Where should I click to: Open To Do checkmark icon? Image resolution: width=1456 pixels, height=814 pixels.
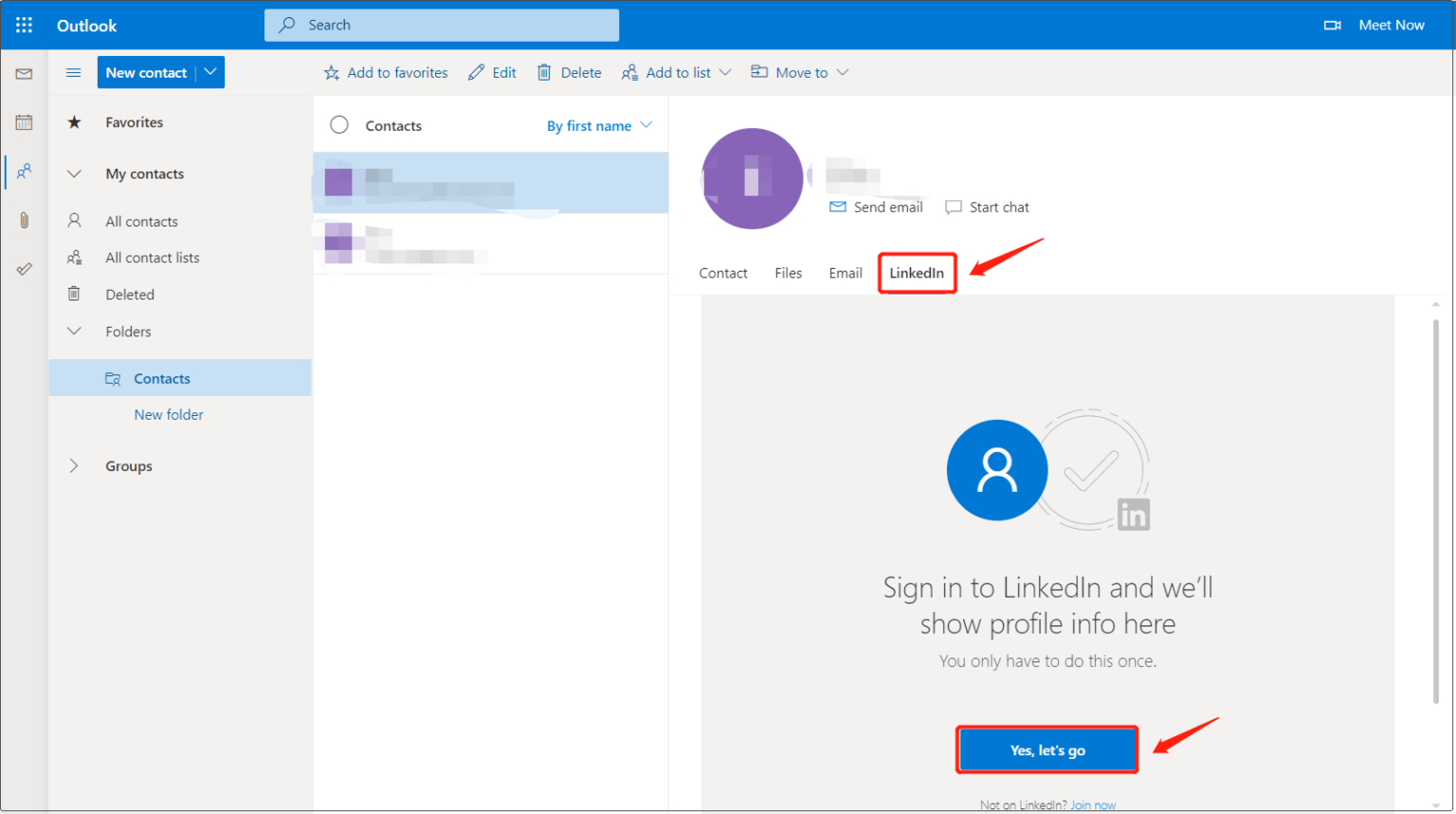pos(25,269)
